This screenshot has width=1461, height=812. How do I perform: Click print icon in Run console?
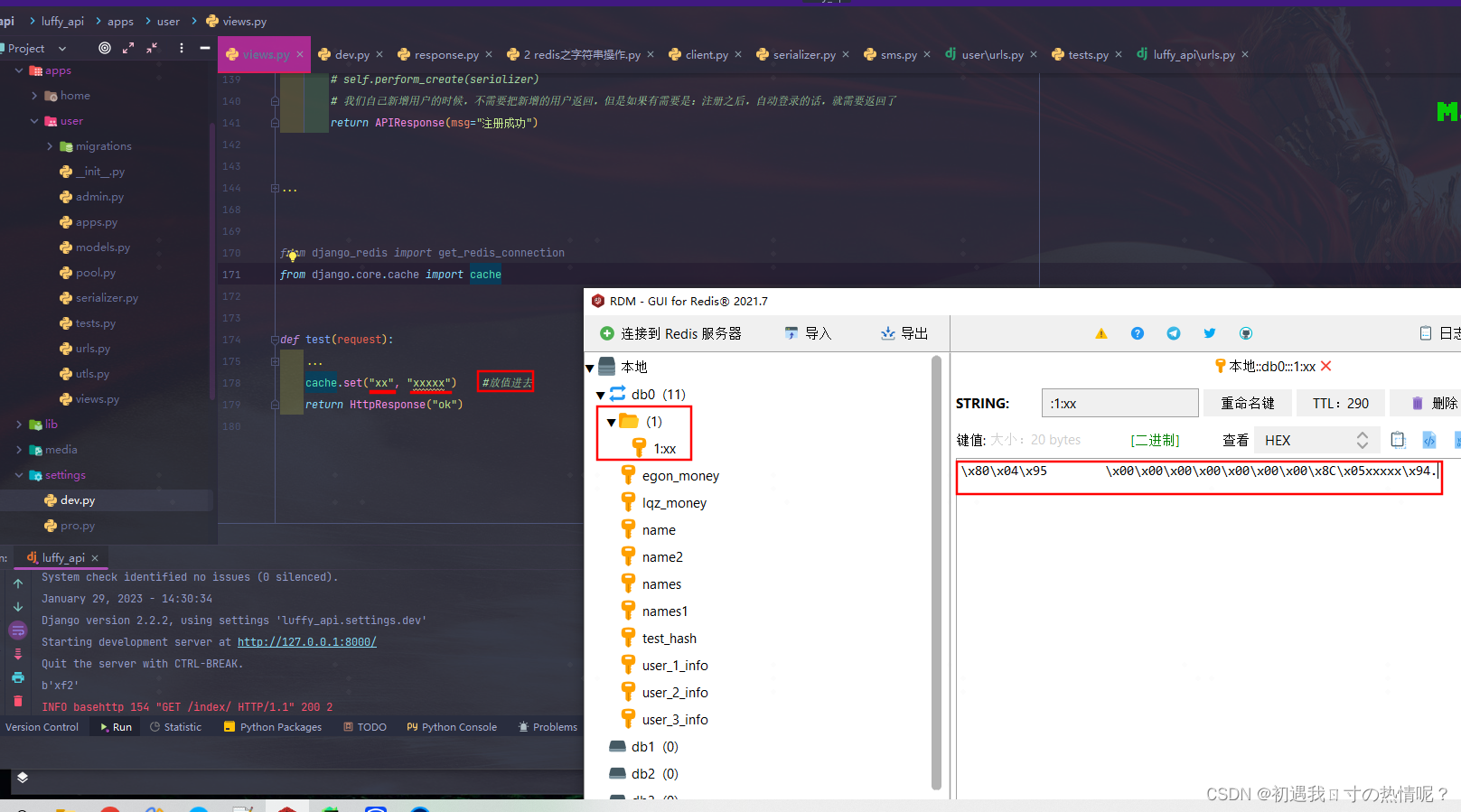tap(18, 677)
